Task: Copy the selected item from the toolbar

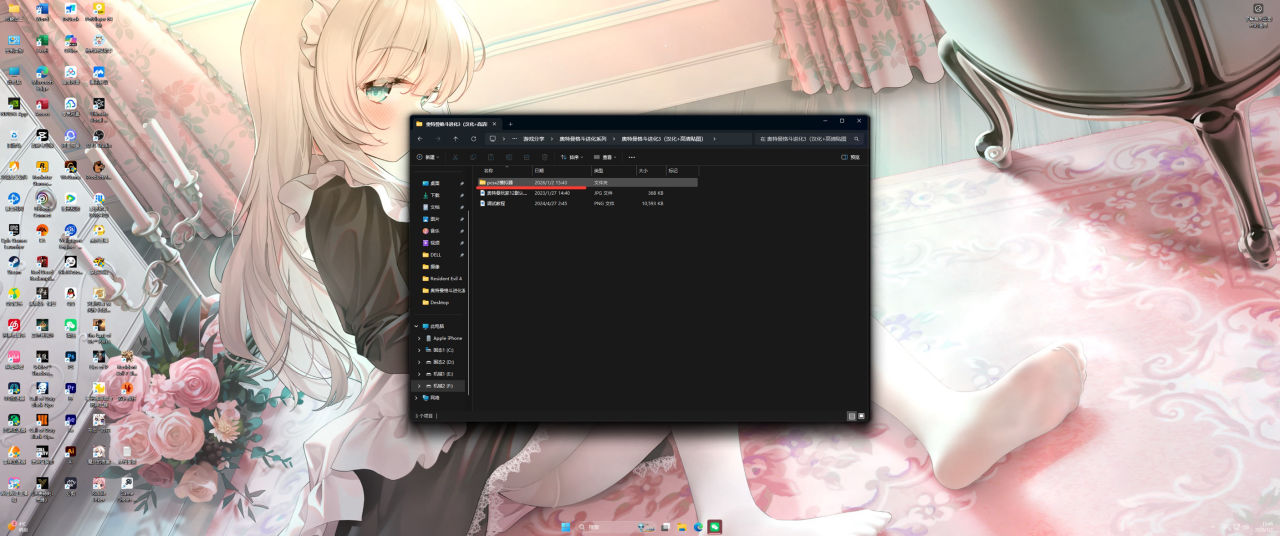Action: [473, 157]
